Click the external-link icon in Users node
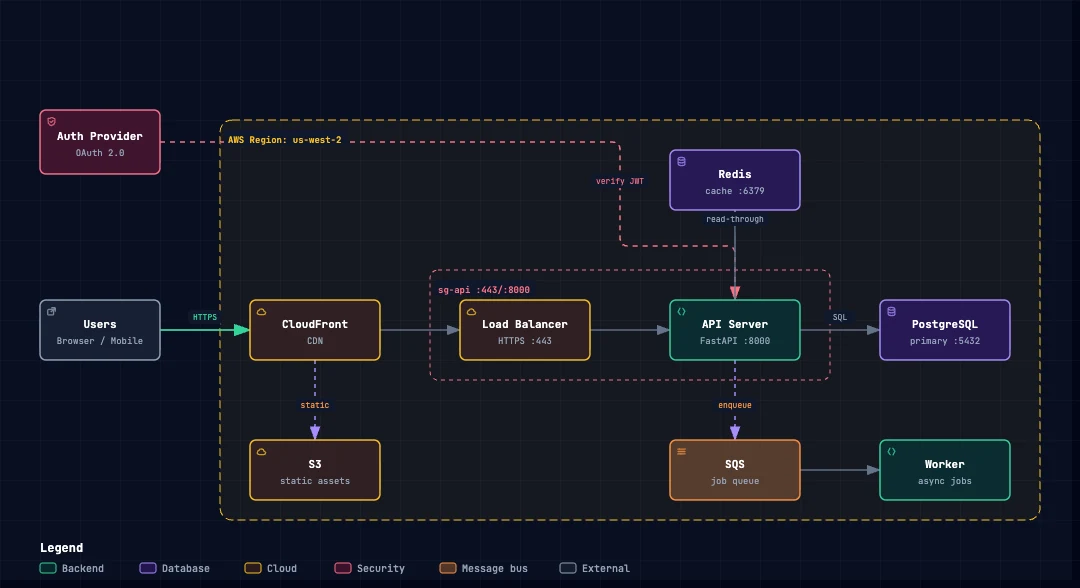 pyautogui.click(x=52, y=312)
